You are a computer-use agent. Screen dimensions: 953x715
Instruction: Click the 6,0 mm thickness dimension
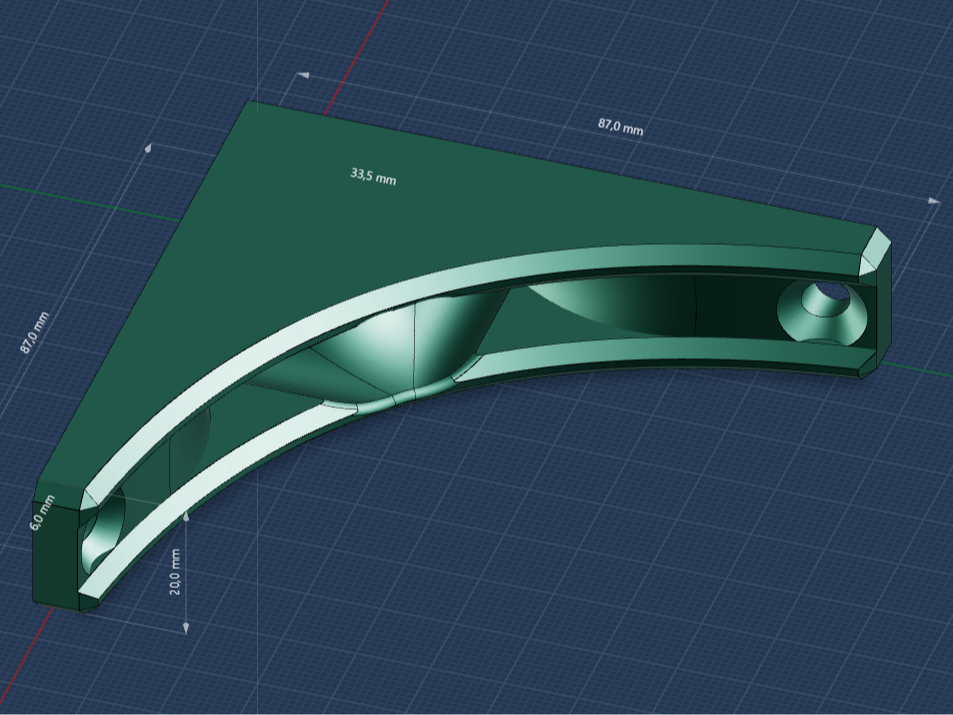coord(43,512)
